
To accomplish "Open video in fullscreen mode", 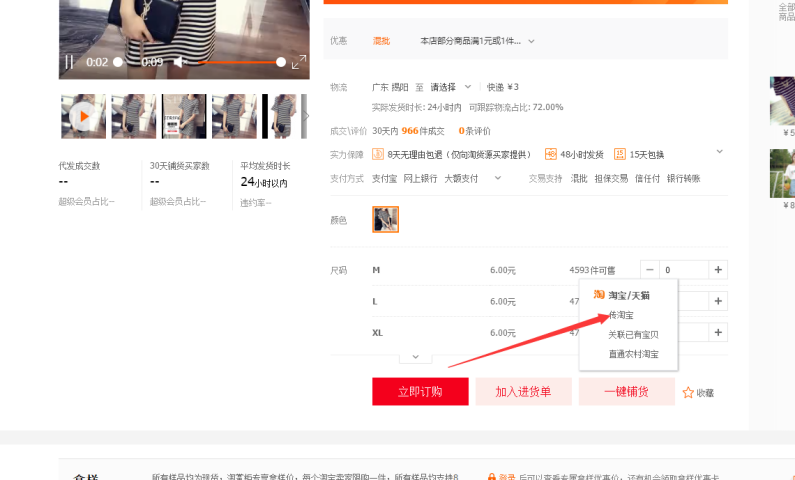I will pyautogui.click(x=299, y=62).
